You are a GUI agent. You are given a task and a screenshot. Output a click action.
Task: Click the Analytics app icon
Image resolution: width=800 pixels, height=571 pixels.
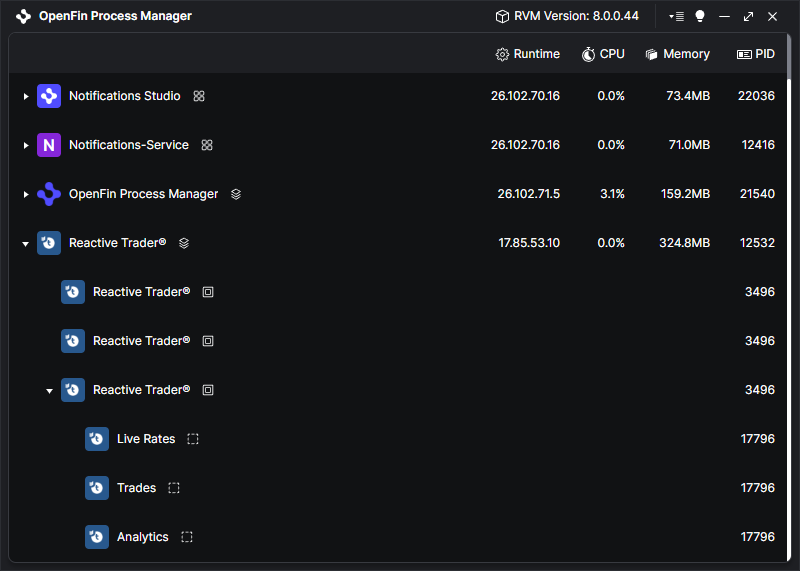click(x=97, y=537)
